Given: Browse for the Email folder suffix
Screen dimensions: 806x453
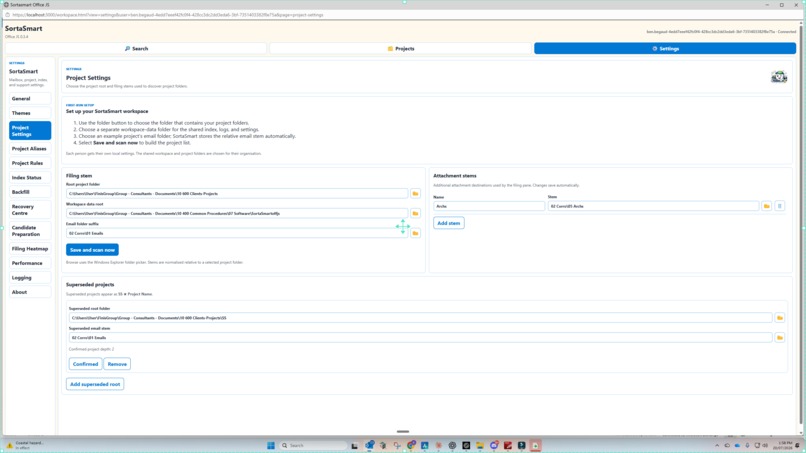Looking at the screenshot, I should [415, 233].
